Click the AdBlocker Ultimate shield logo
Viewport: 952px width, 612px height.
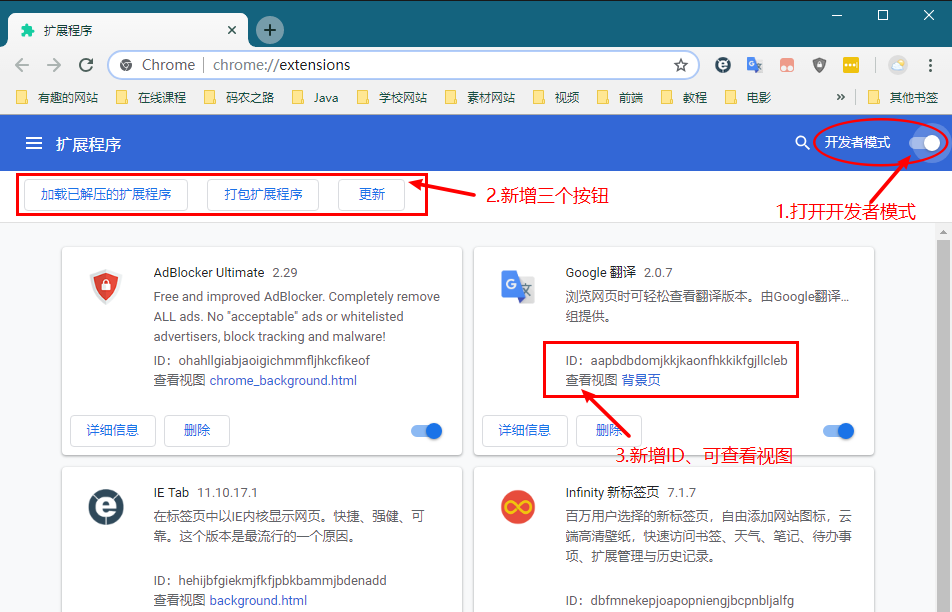[x=106, y=286]
